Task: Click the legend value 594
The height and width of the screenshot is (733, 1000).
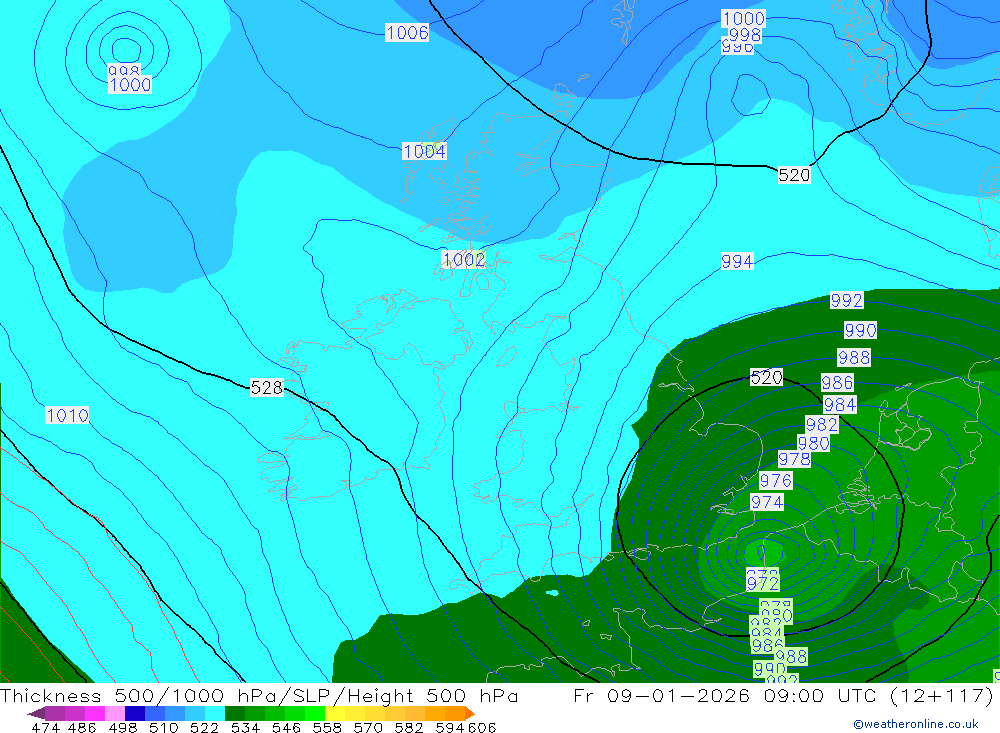Action: tap(450, 727)
